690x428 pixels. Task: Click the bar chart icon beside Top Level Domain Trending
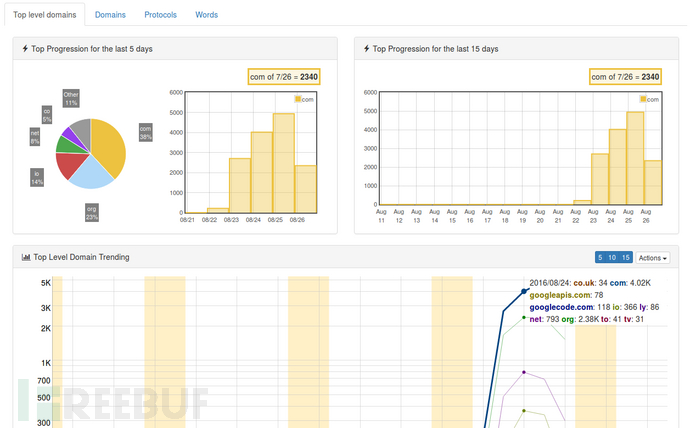[x=26, y=257]
